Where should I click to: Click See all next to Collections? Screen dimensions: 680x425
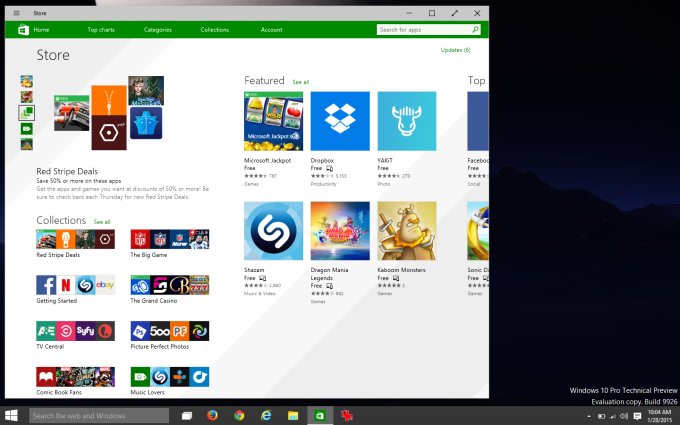tap(102, 222)
